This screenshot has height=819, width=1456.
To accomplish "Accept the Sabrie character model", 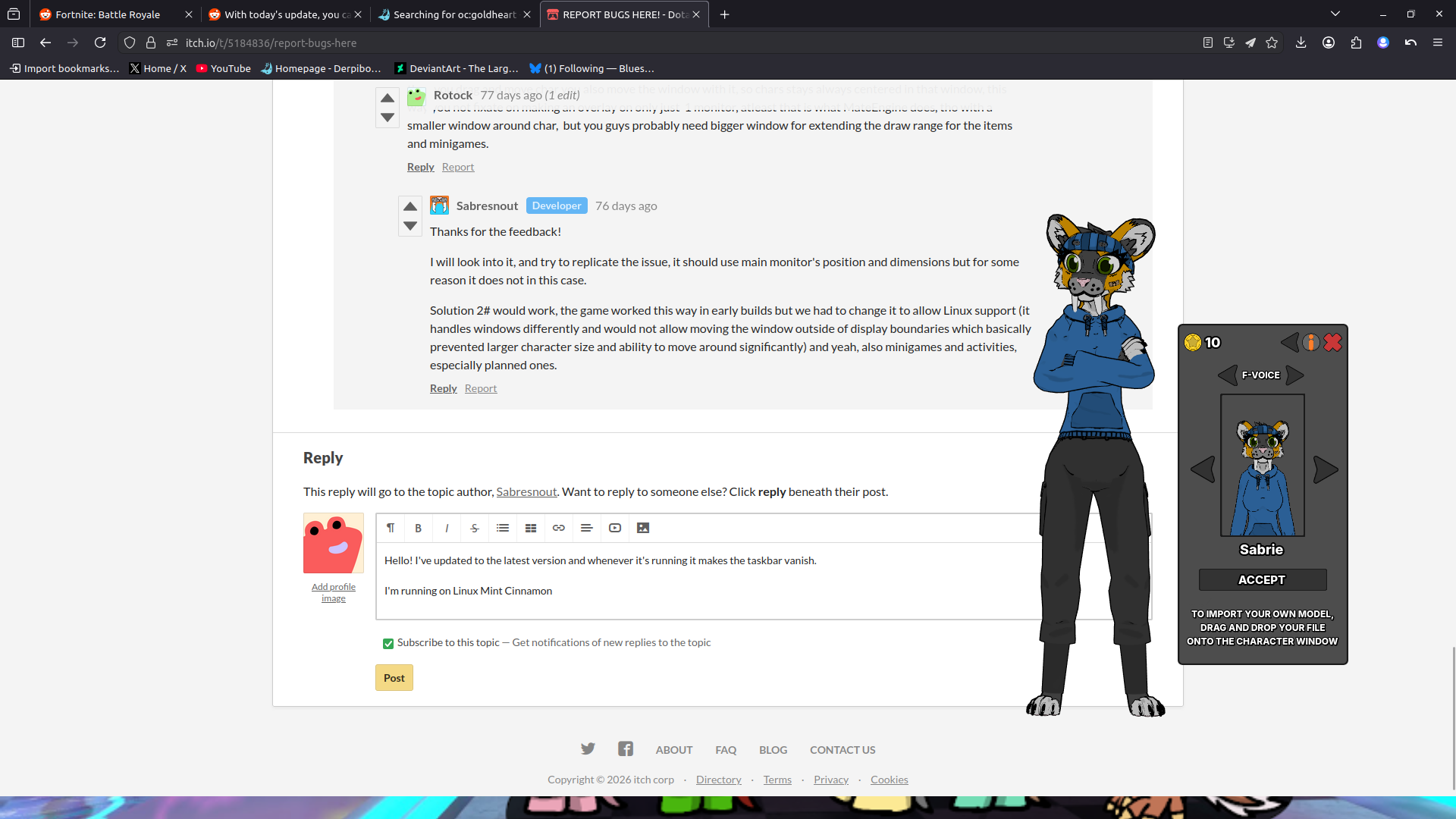I will 1262,579.
